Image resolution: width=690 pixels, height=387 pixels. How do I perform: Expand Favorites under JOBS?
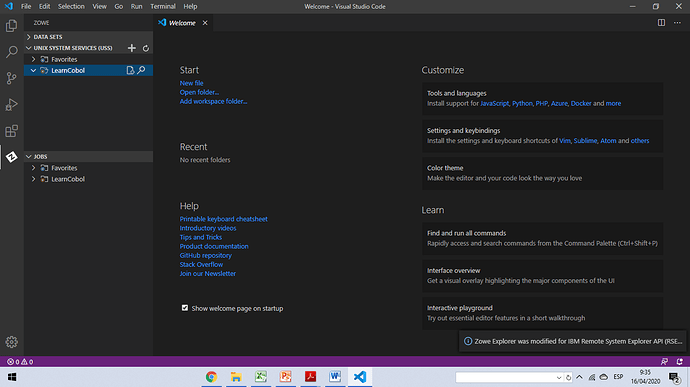[x=33, y=168]
